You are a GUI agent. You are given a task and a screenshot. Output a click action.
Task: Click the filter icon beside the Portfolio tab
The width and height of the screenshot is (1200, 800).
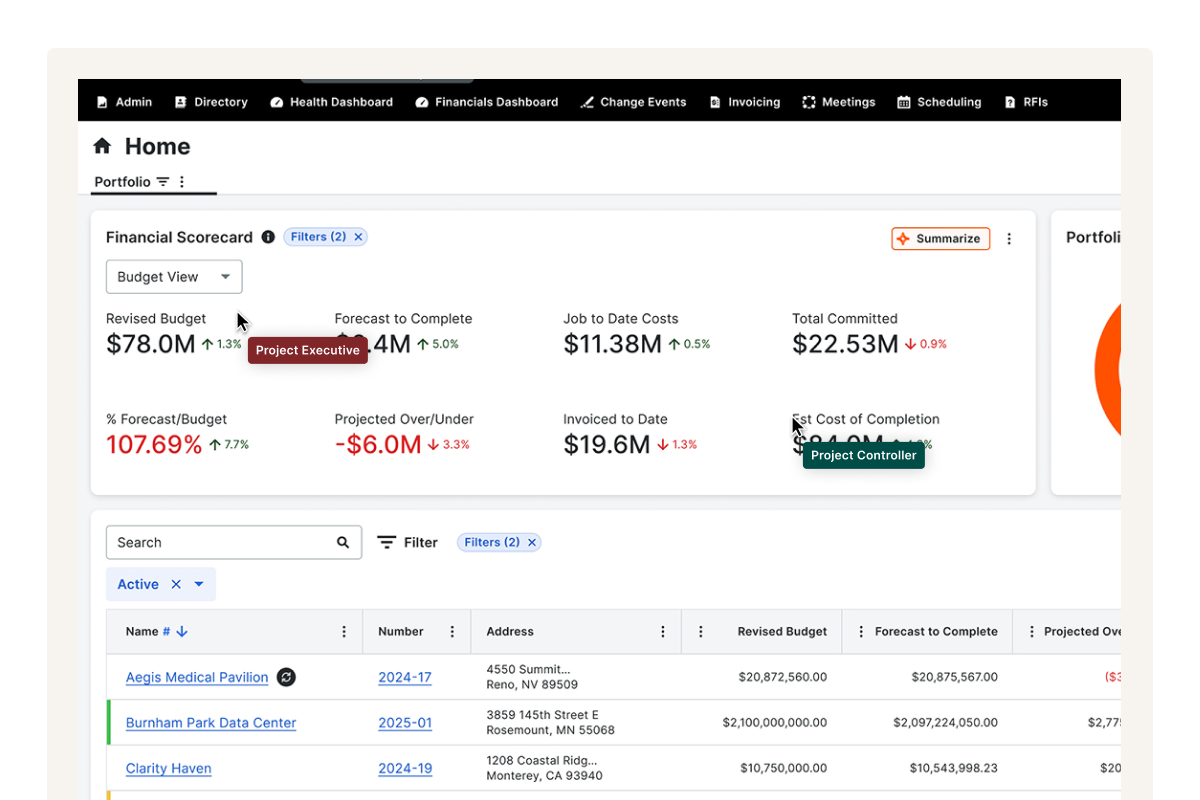tap(161, 182)
